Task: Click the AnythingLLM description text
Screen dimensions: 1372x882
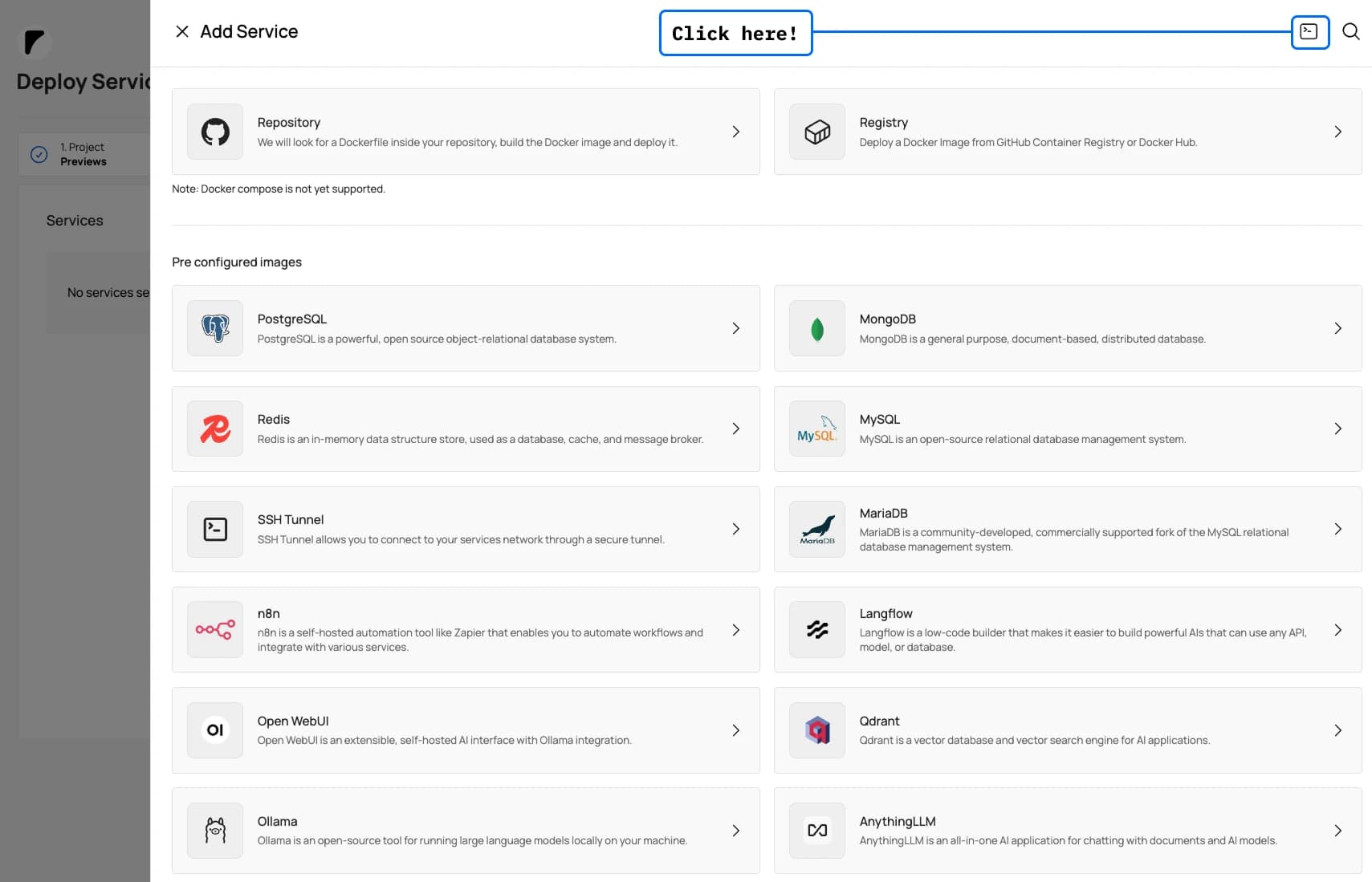Action: (x=1069, y=840)
